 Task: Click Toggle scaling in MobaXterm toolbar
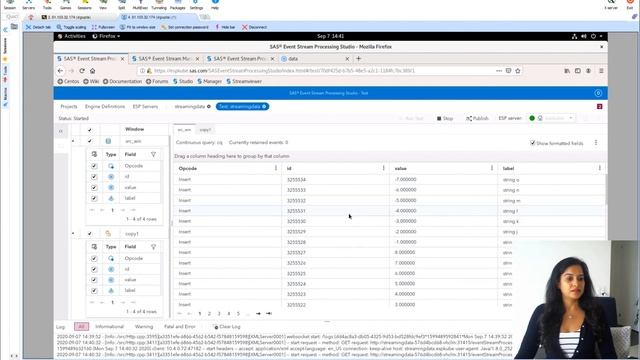point(71,27)
